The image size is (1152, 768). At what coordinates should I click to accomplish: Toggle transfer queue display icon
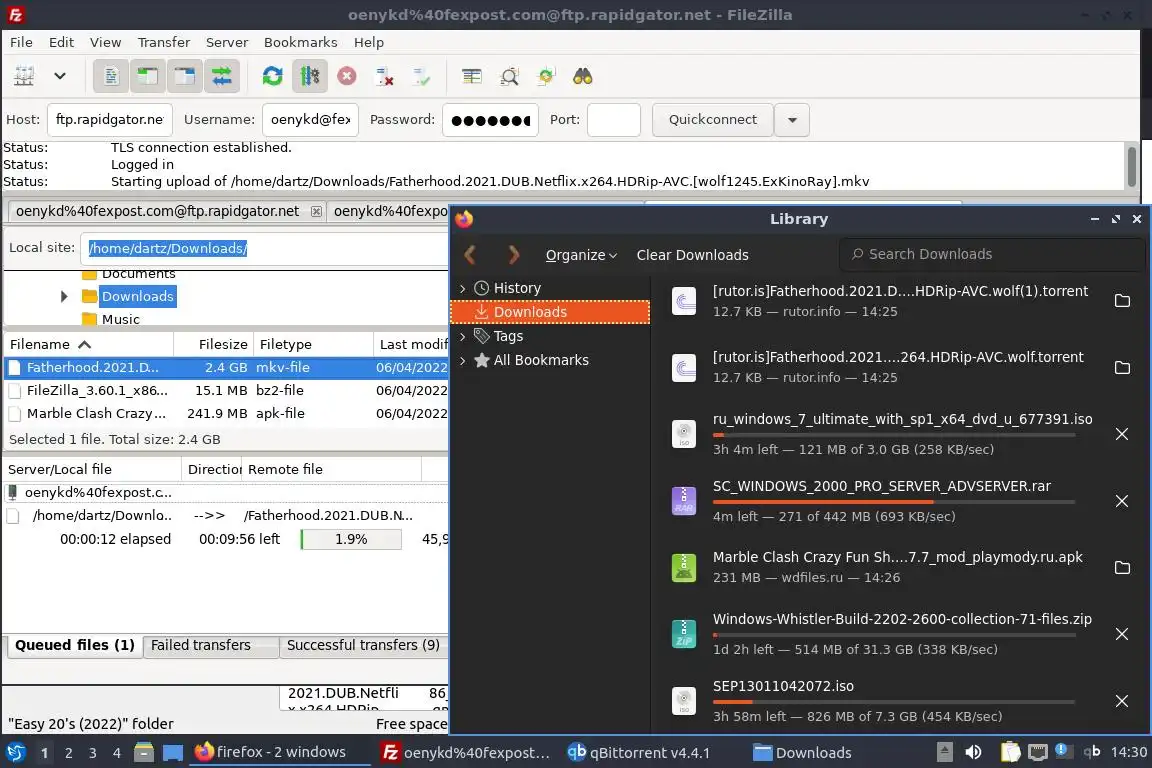tap(221, 76)
